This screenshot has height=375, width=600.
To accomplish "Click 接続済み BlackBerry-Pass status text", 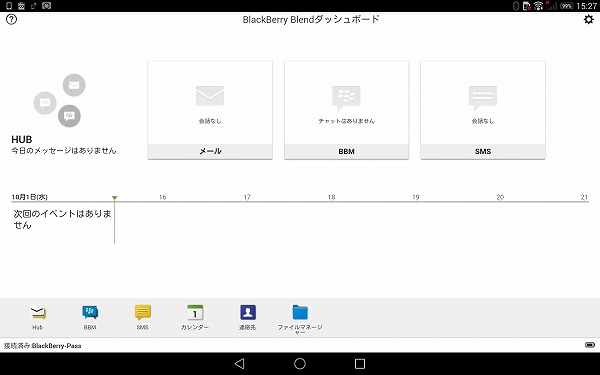I will 42,346.
